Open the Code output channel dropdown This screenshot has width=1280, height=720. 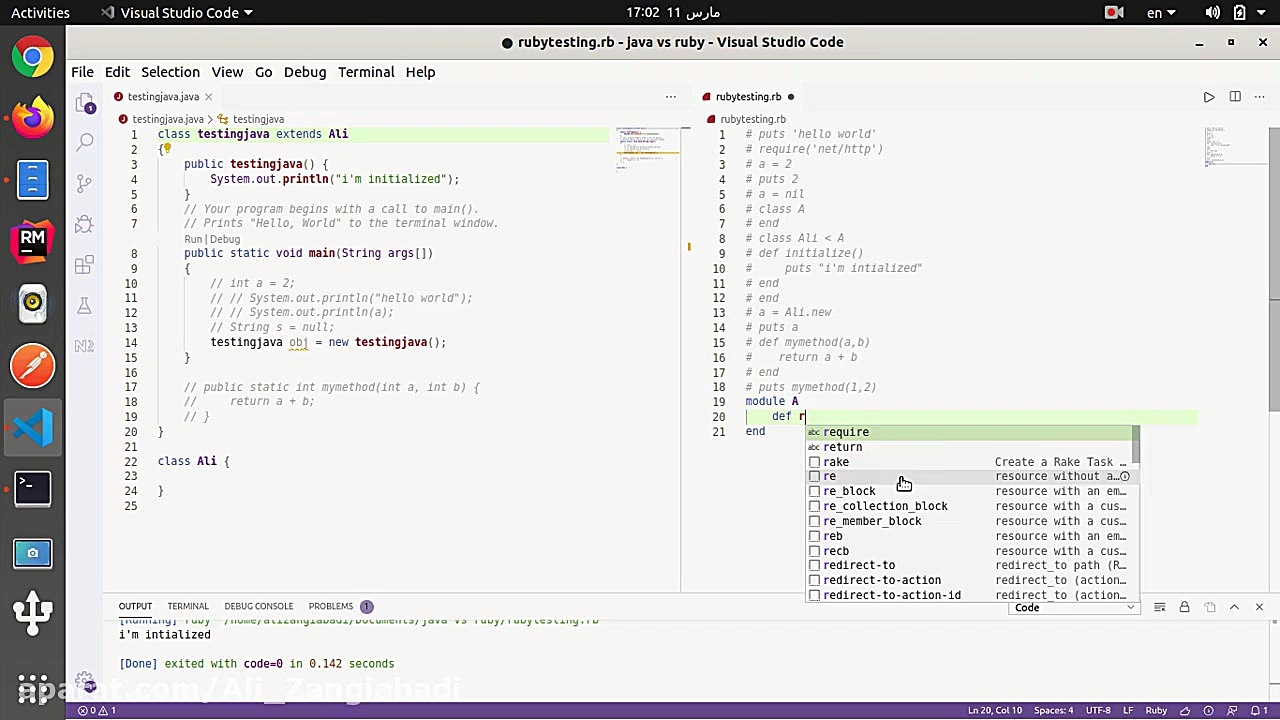pos(1074,607)
